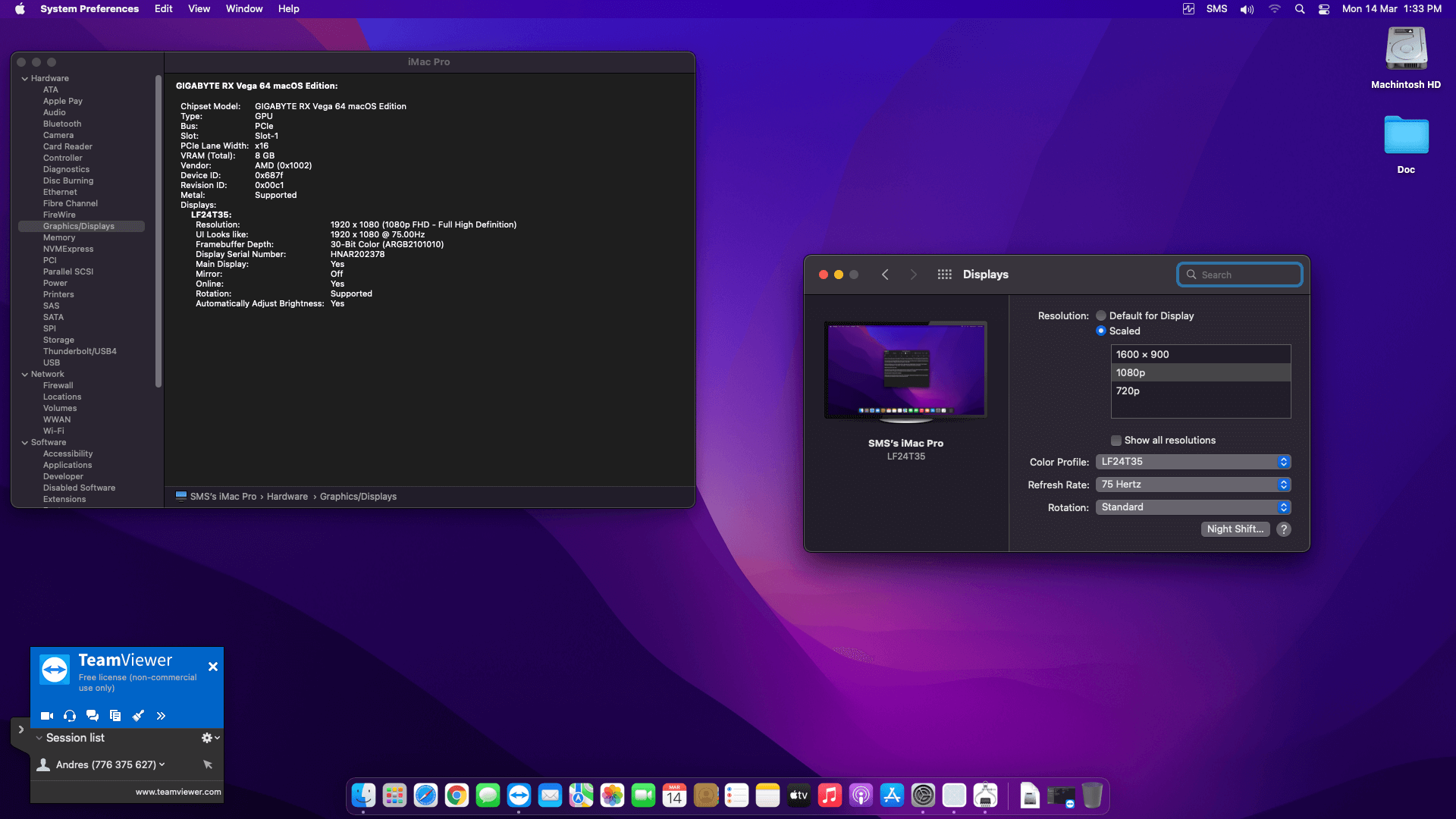The height and width of the screenshot is (819, 1456).
Task: Open the Rotation dropdown
Action: (1193, 507)
